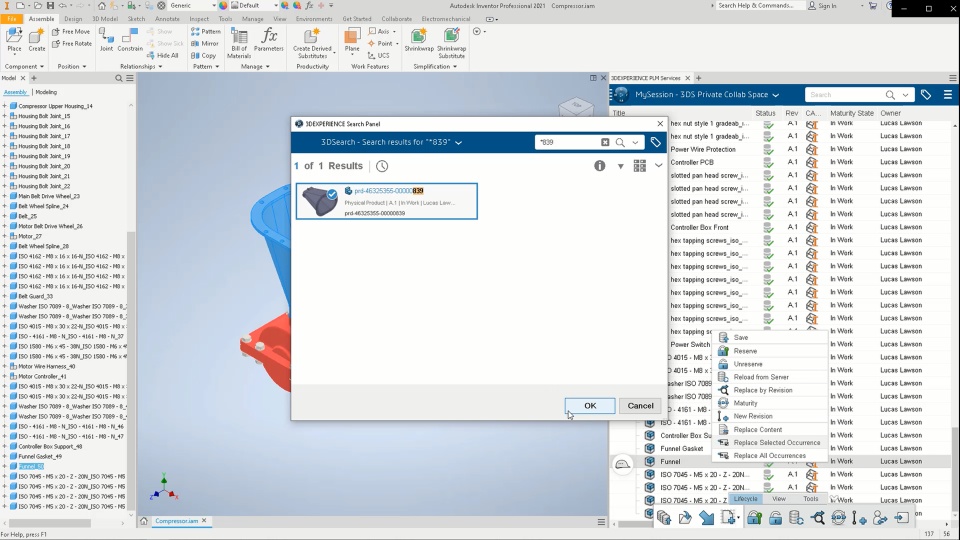Open MySession collab space dropdown
Image resolution: width=960 pixels, height=540 pixels.
776,95
